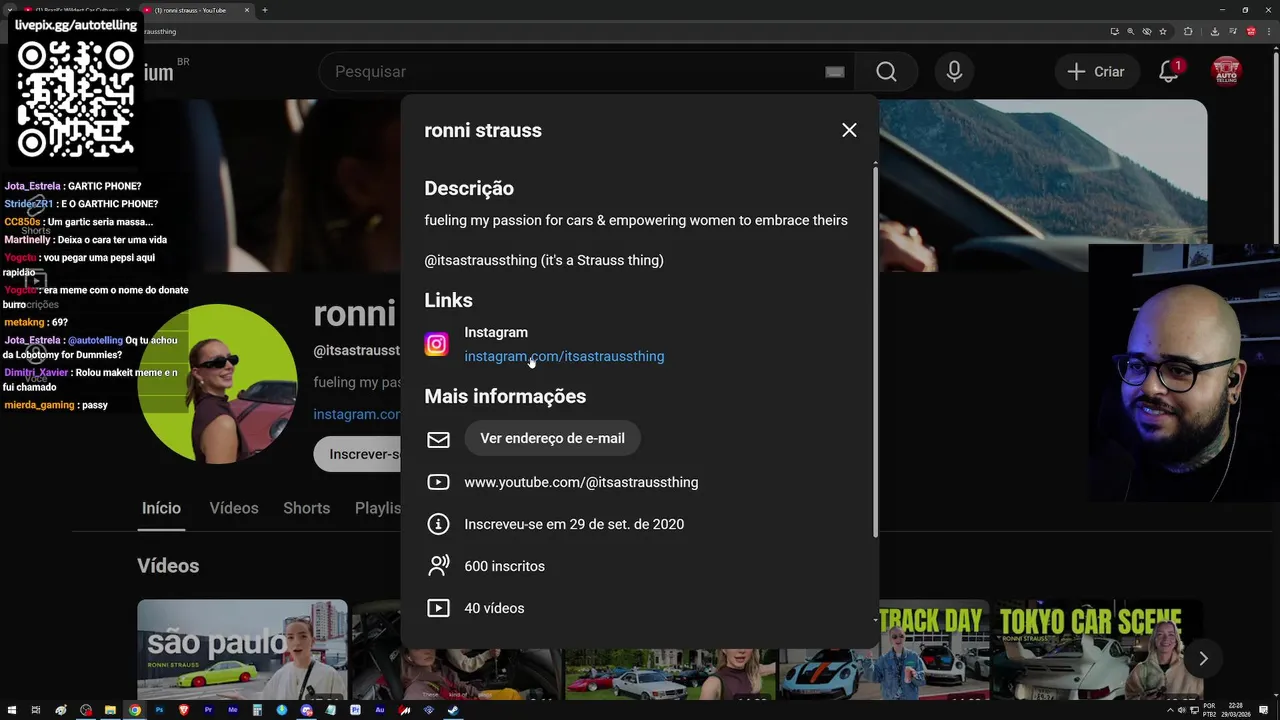Open Steam from the taskbar
This screenshot has width=1280, height=720.
point(453,710)
